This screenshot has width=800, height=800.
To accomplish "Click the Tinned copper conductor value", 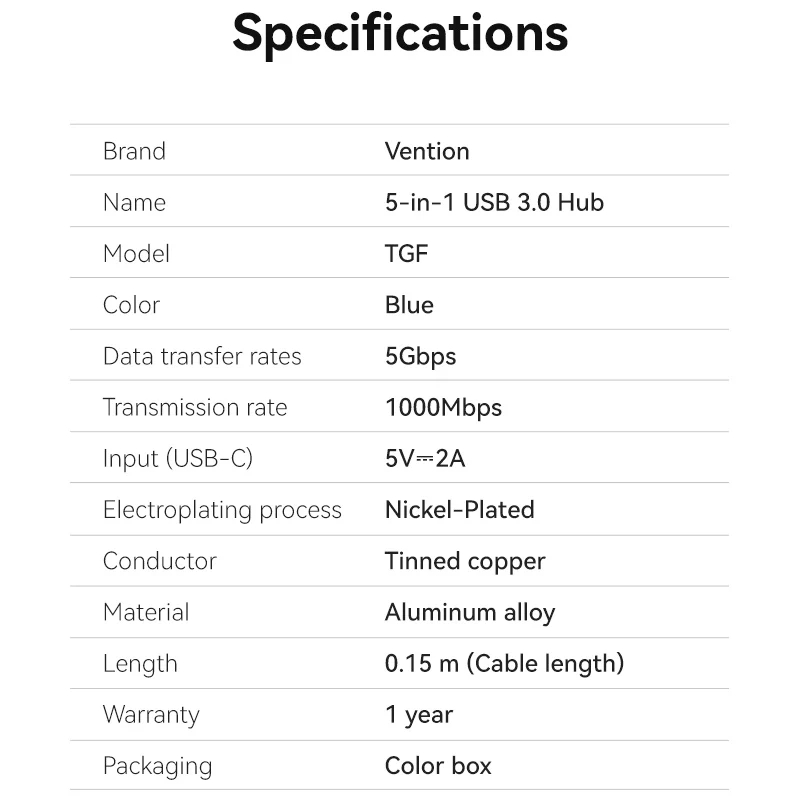I will tap(465, 561).
